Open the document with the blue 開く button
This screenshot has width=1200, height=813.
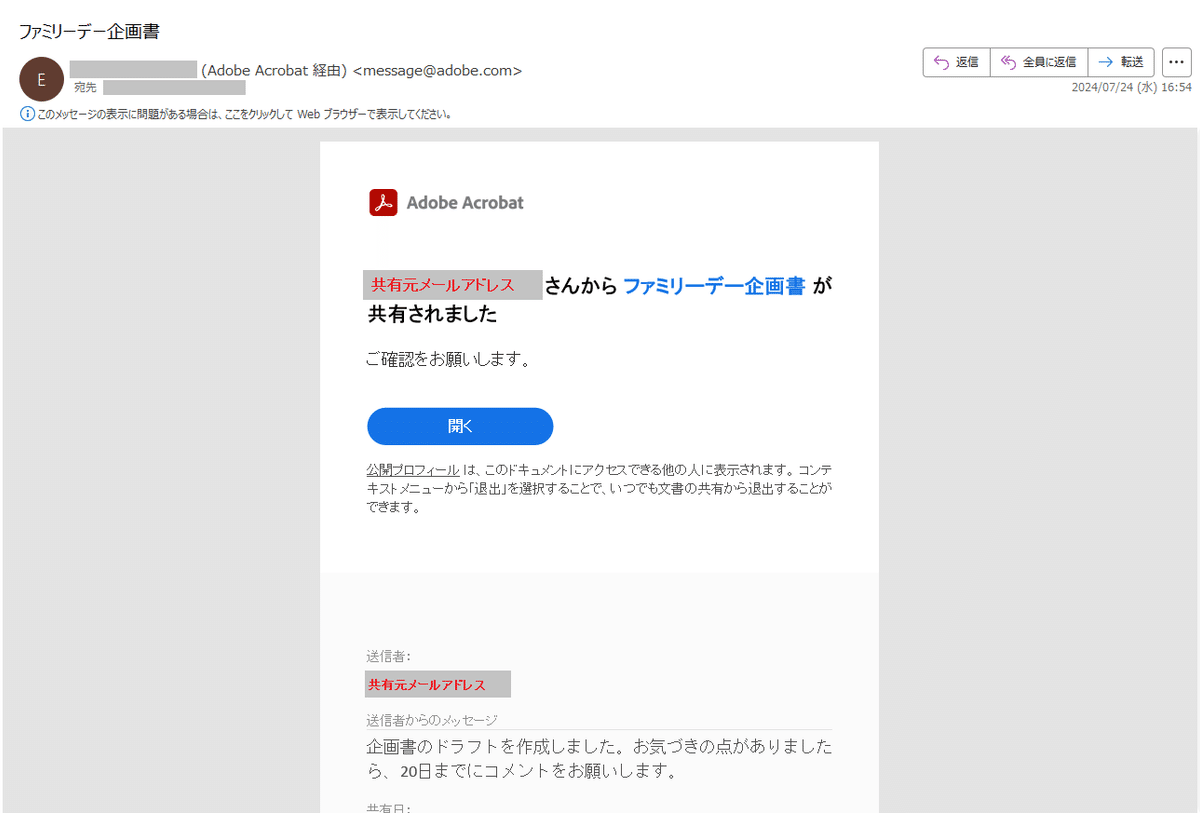(460, 426)
